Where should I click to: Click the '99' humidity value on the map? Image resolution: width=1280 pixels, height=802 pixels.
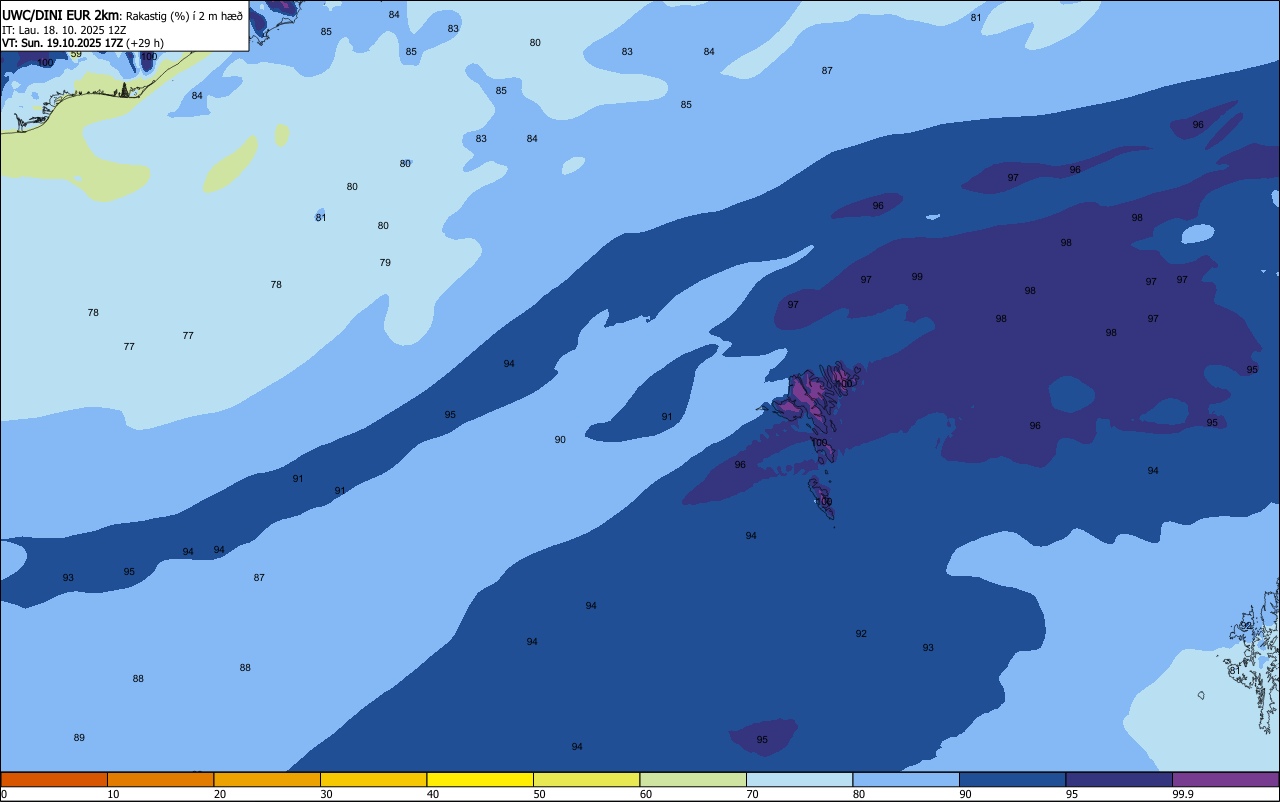tap(917, 277)
